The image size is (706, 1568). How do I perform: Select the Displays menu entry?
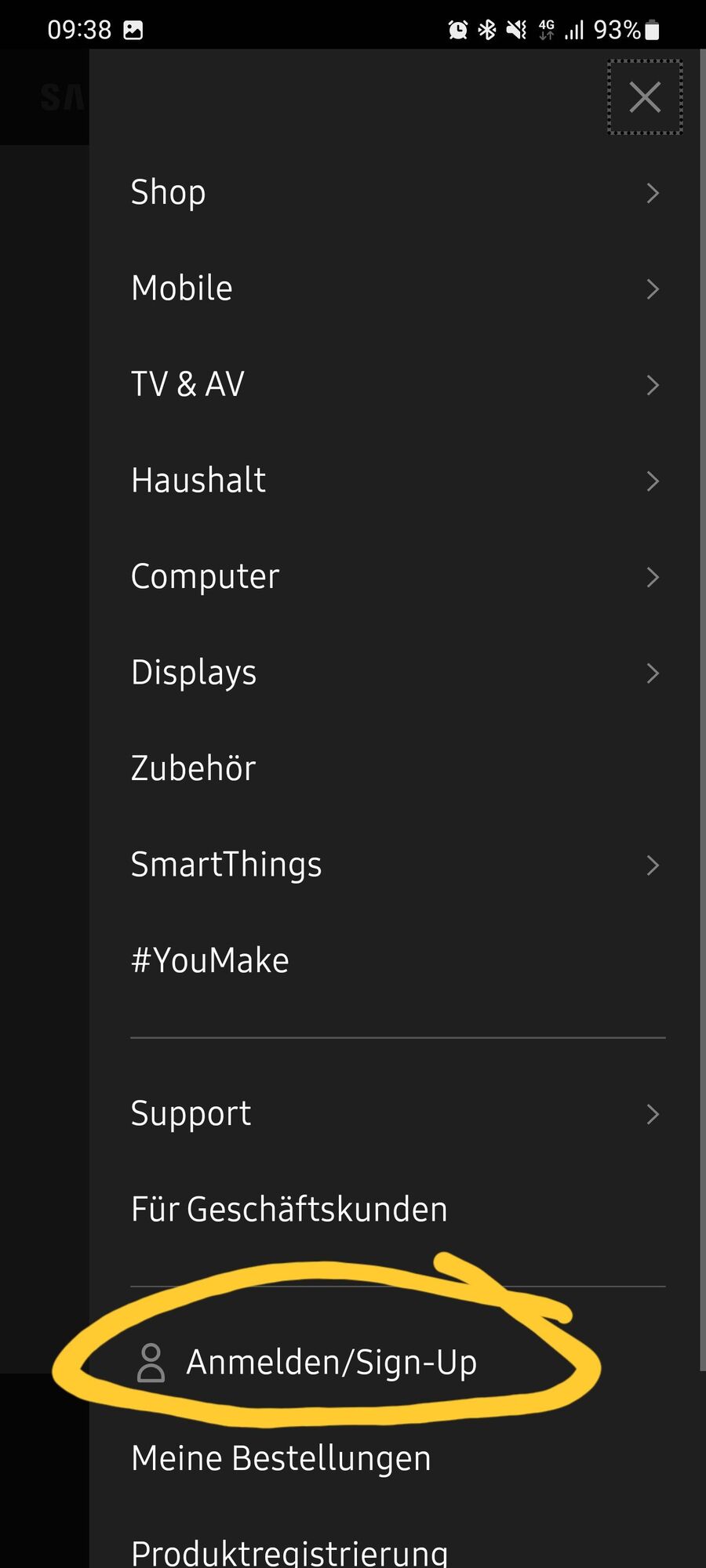(398, 673)
